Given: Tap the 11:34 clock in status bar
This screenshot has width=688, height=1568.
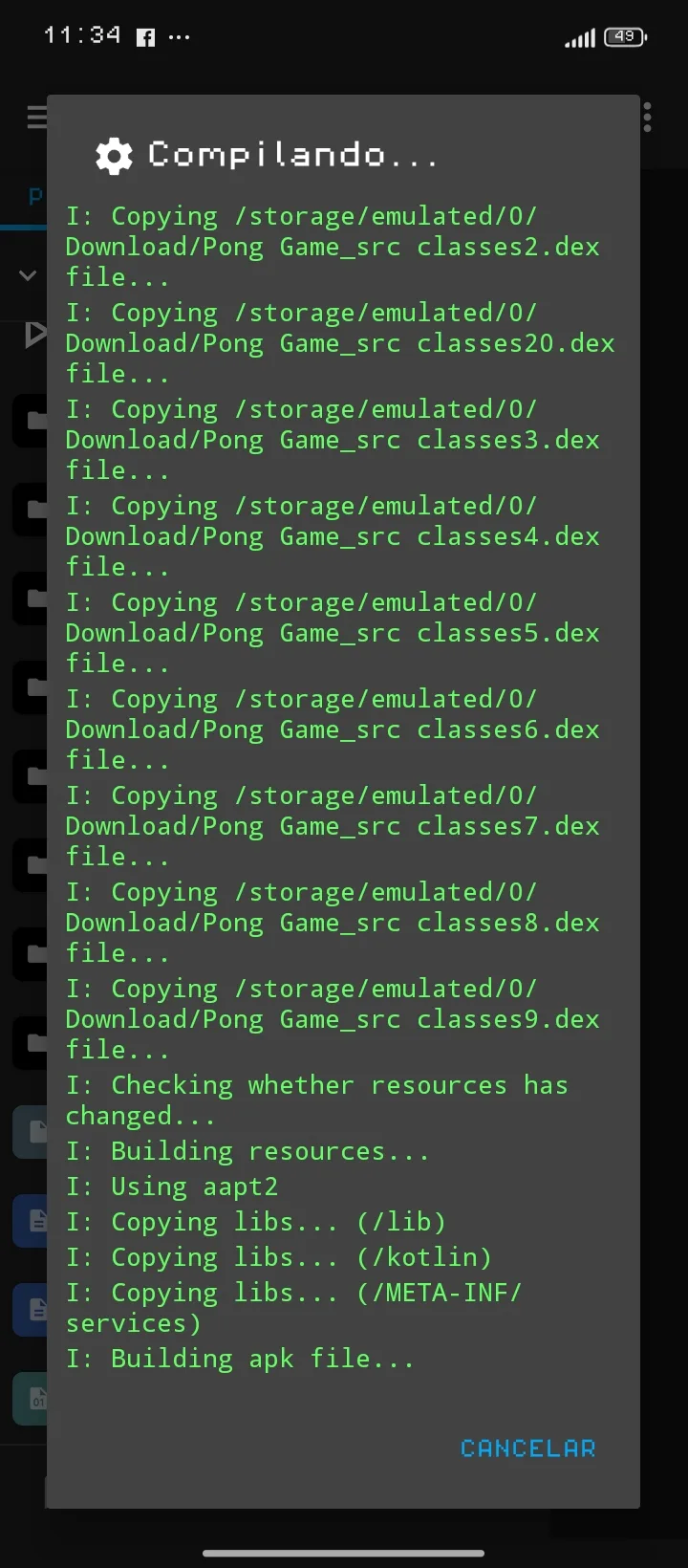Looking at the screenshot, I should 82,35.
